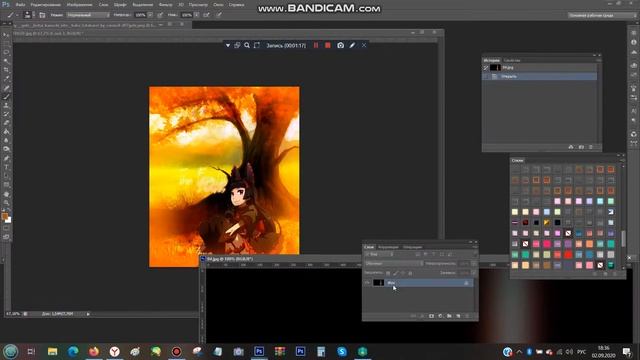
Task: Open brush opacity slider dropdown arrow
Action: point(150,15)
